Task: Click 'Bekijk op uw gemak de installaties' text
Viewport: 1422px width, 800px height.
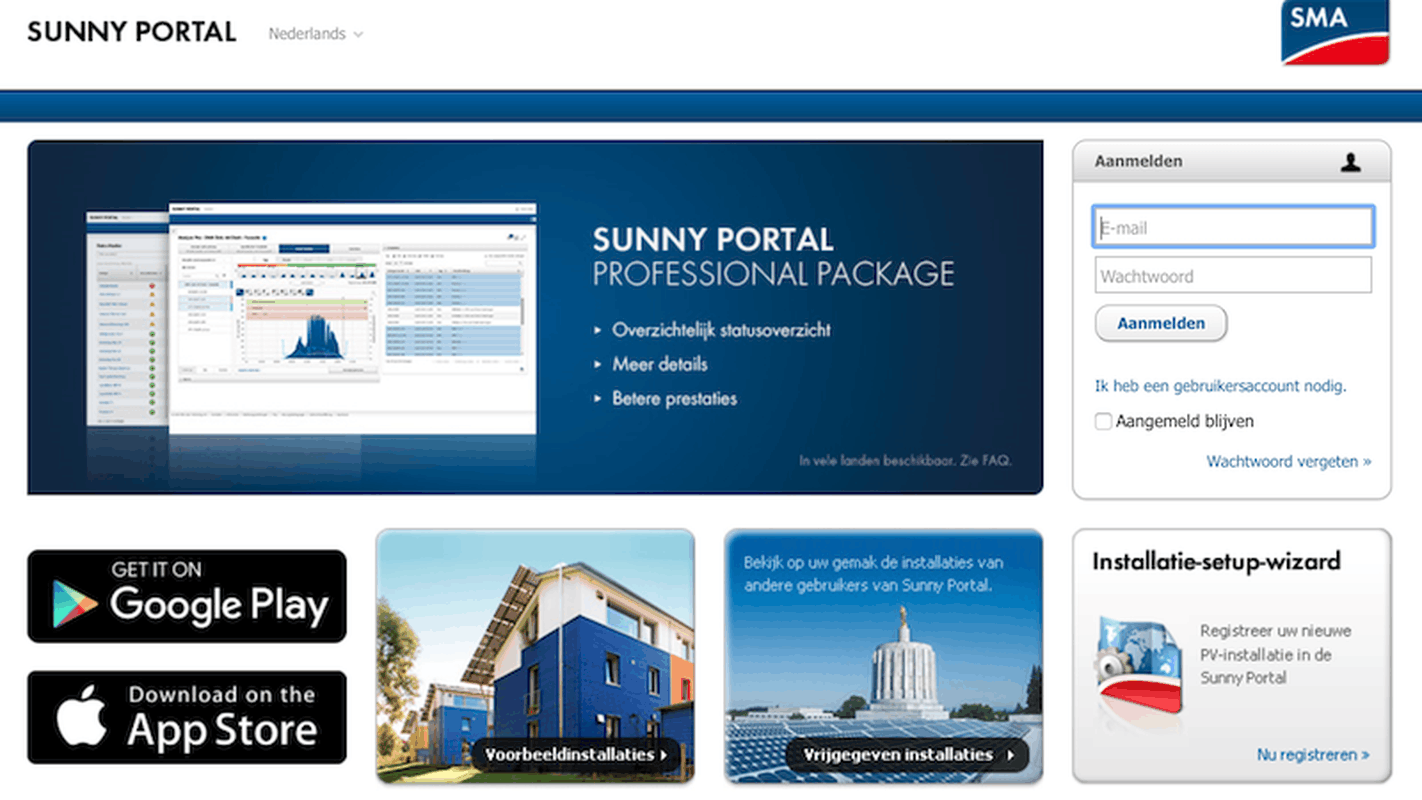Action: pyautogui.click(x=873, y=574)
